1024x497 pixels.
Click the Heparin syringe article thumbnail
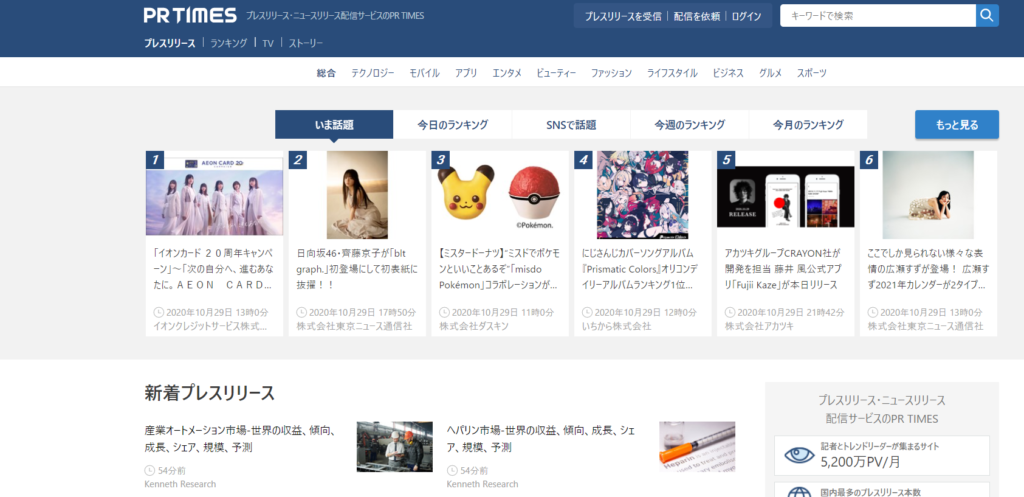click(x=697, y=447)
